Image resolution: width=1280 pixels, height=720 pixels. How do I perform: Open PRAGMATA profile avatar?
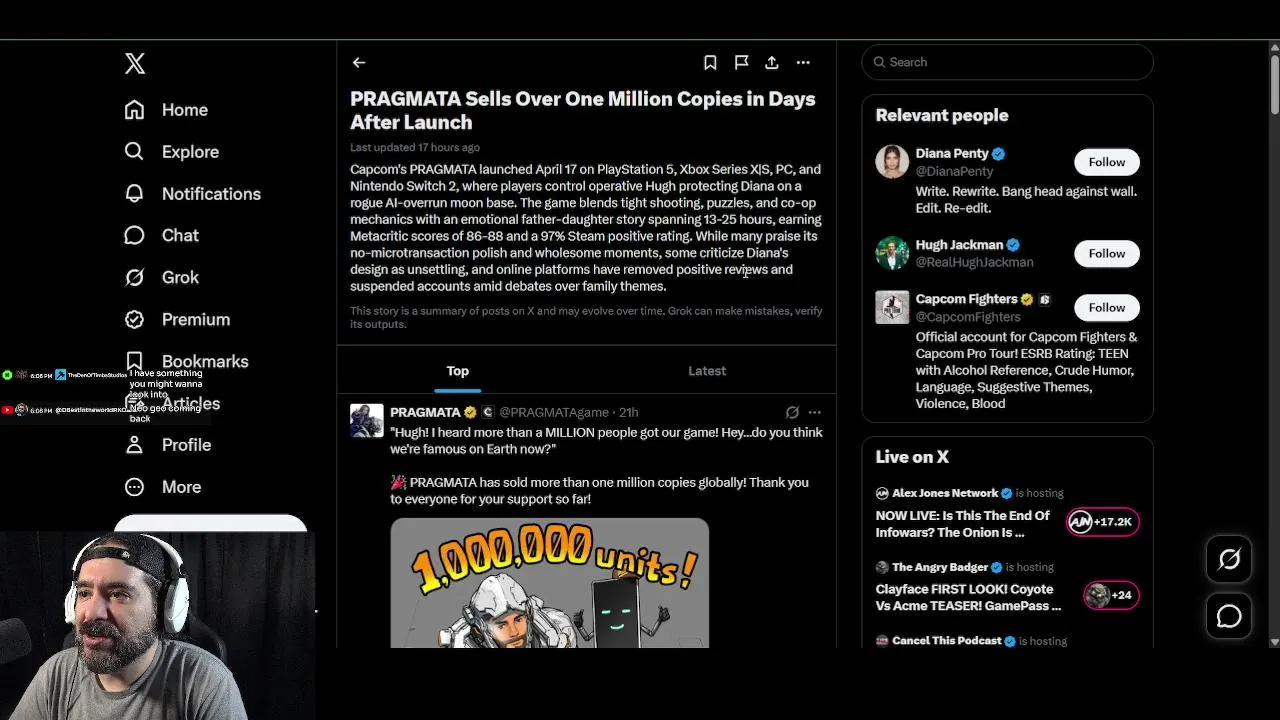coord(367,421)
